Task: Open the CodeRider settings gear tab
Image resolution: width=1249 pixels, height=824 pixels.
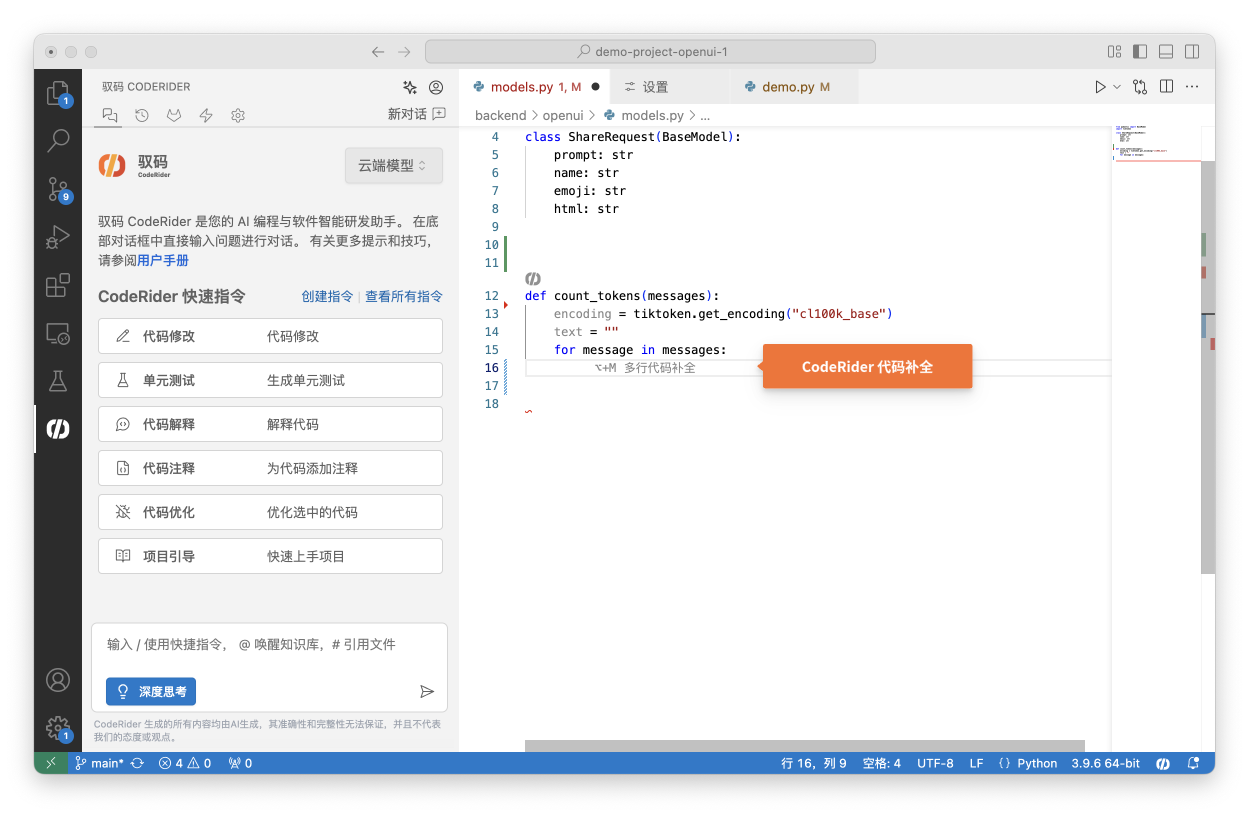Action: pos(238,115)
